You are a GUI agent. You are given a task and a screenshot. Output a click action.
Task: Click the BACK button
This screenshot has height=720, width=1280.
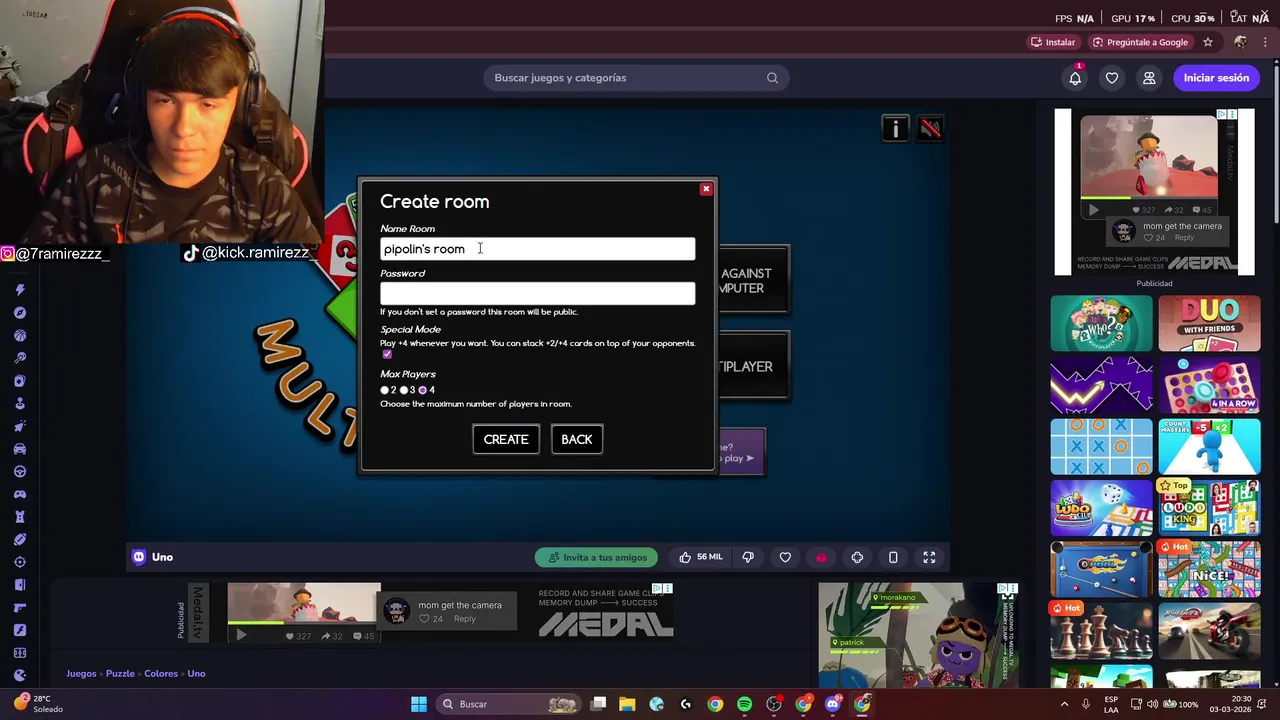point(577,439)
